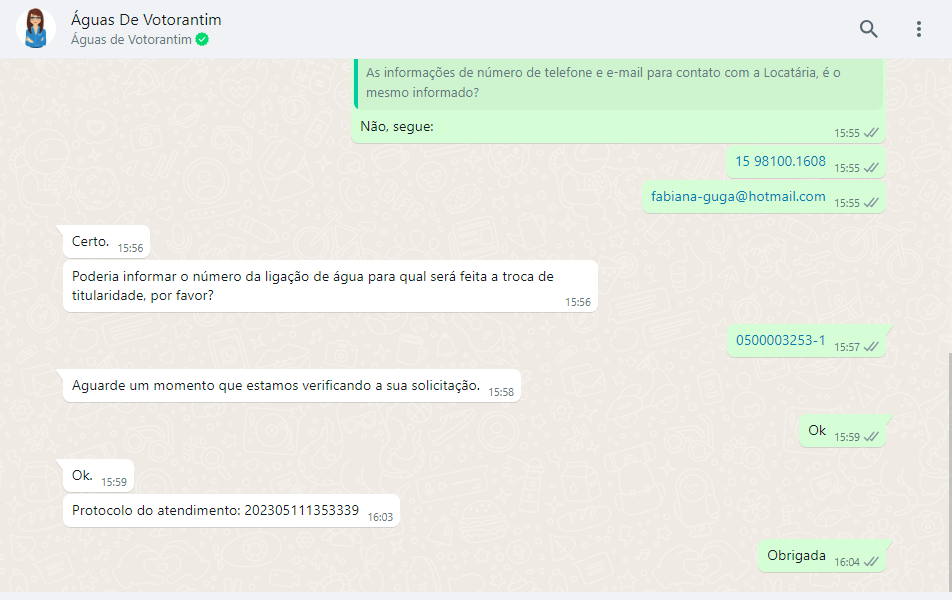Image resolution: width=952 pixels, height=600 pixels.
Task: Click the 'Protocolo do atendimento' message
Action: tap(215, 510)
